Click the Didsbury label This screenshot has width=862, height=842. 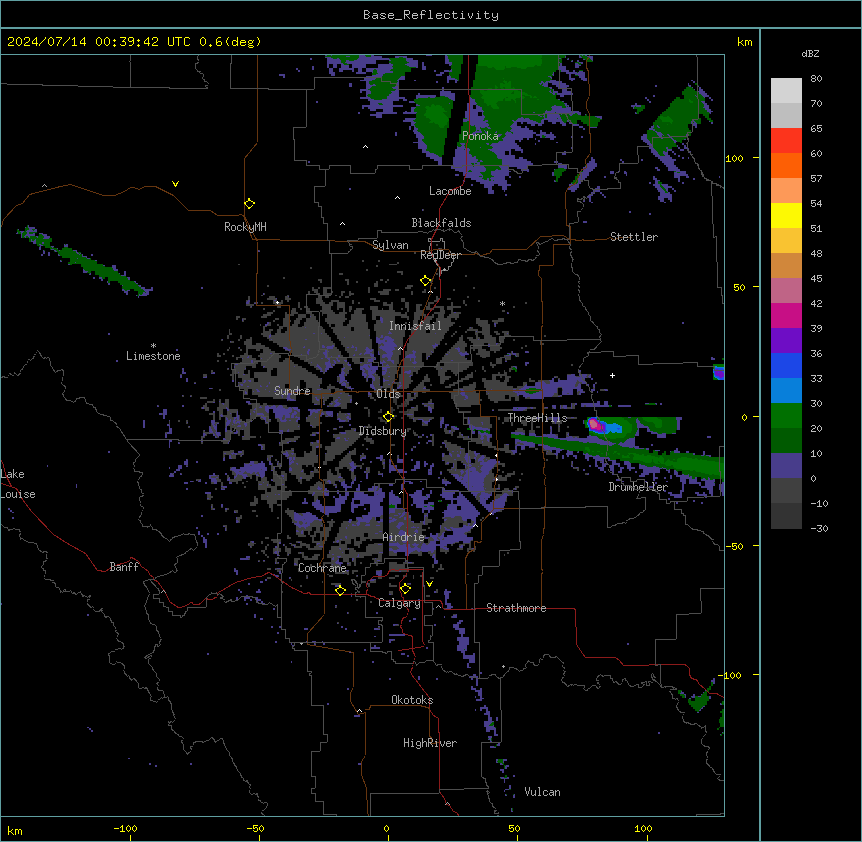tap(383, 431)
